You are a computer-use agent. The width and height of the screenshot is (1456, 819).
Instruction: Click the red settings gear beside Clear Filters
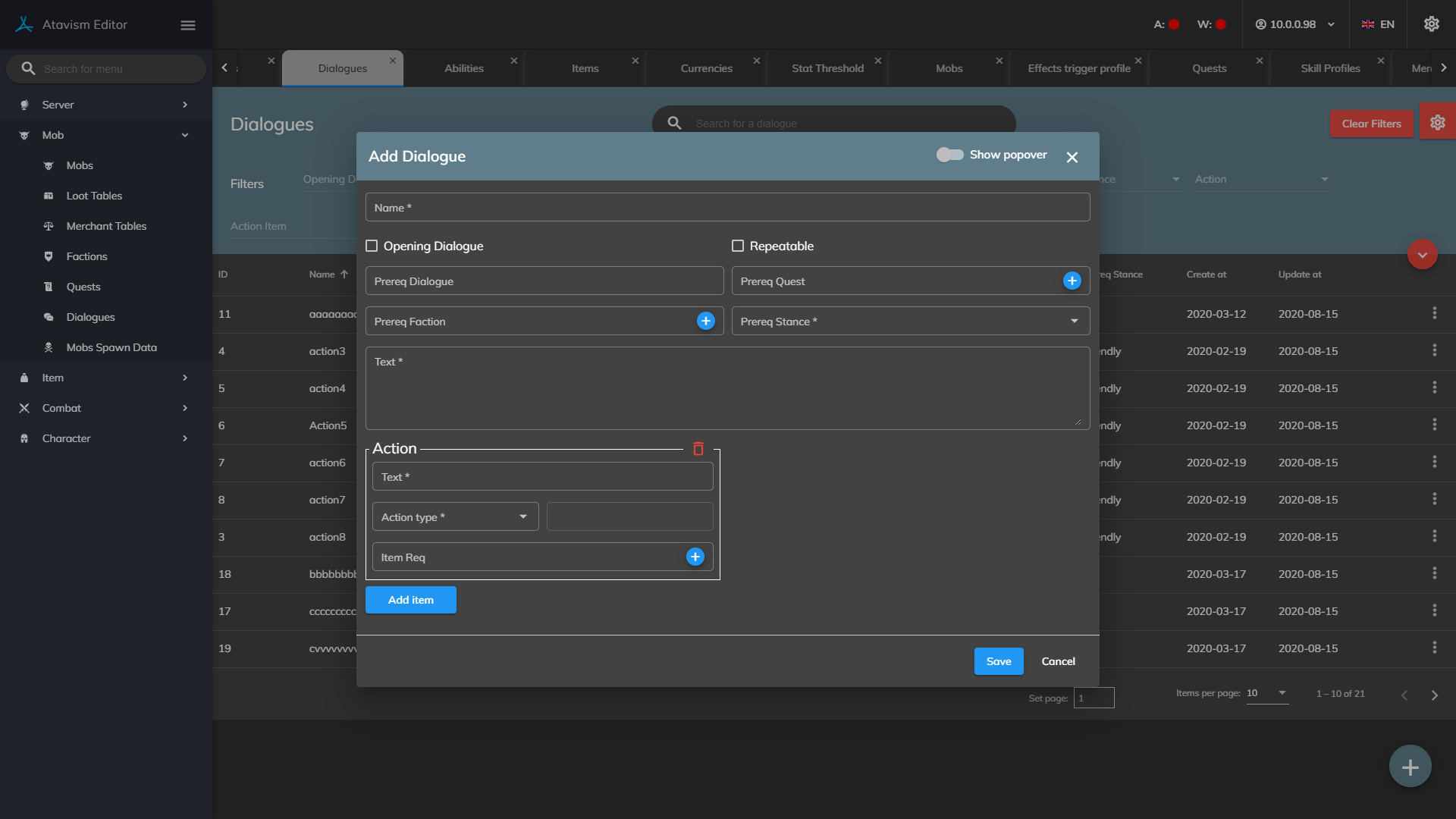pos(1437,123)
